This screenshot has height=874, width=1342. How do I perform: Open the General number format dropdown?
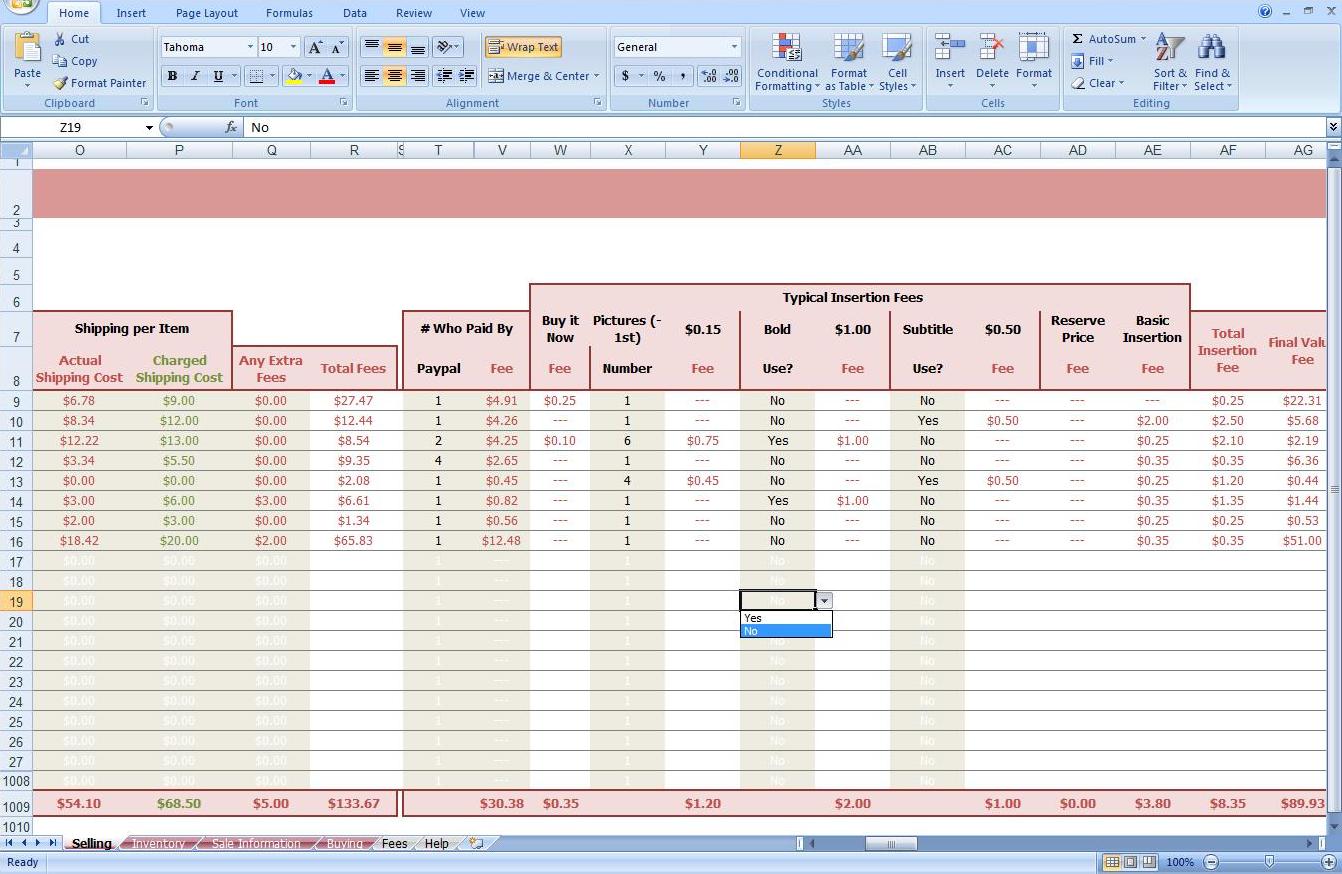point(734,46)
